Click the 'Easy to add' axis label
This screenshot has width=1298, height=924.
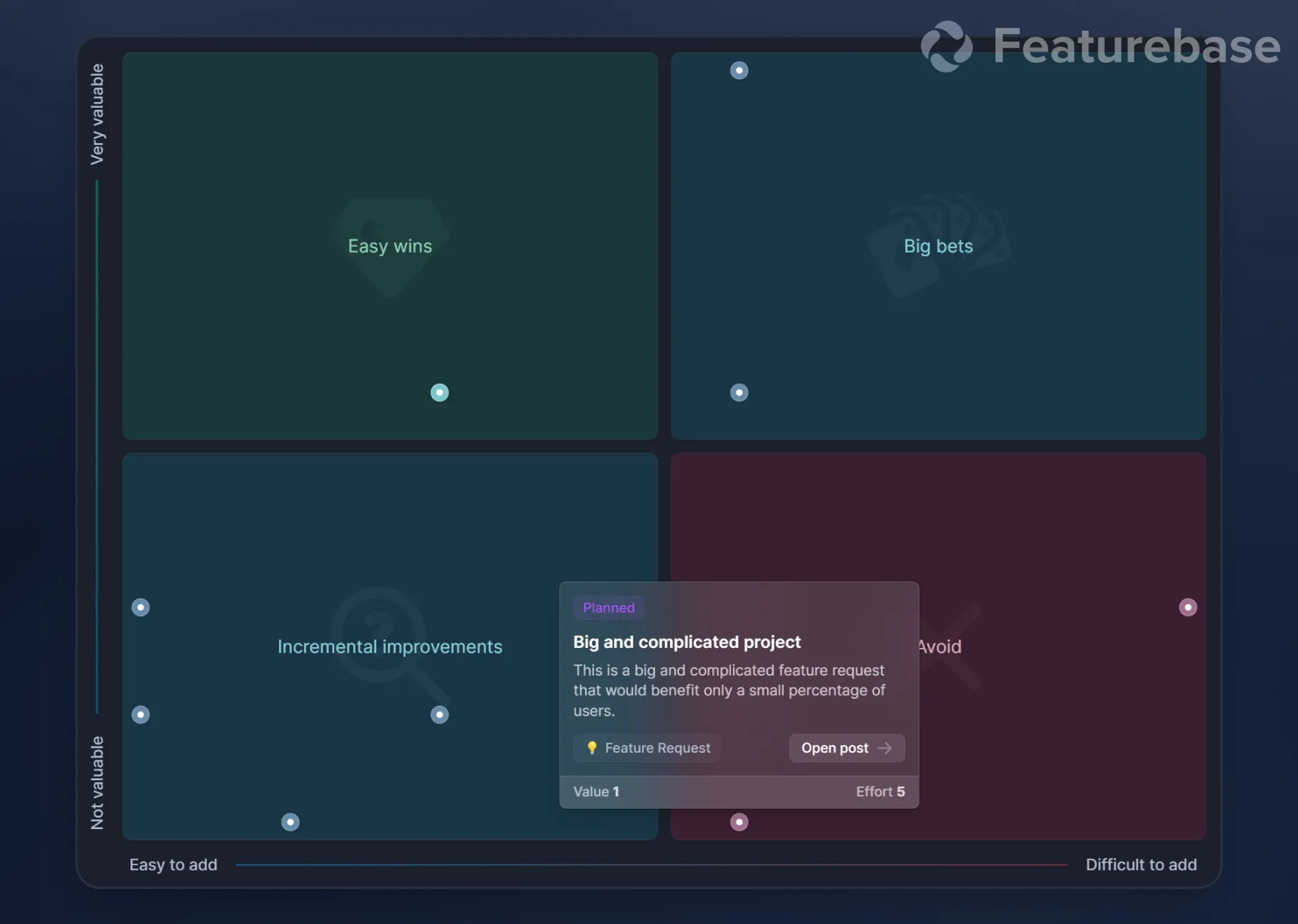click(x=173, y=865)
